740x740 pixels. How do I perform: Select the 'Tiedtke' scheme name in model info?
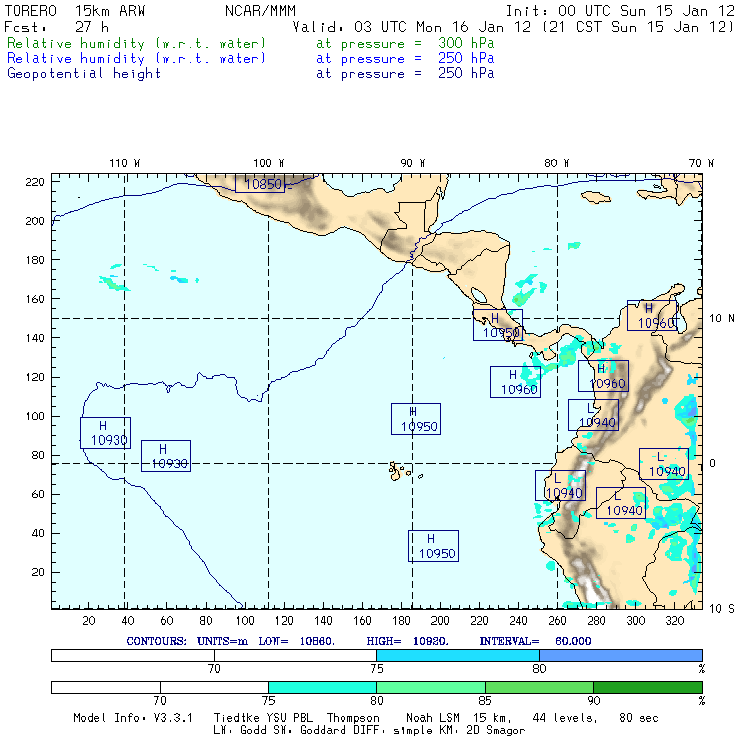(x=237, y=718)
